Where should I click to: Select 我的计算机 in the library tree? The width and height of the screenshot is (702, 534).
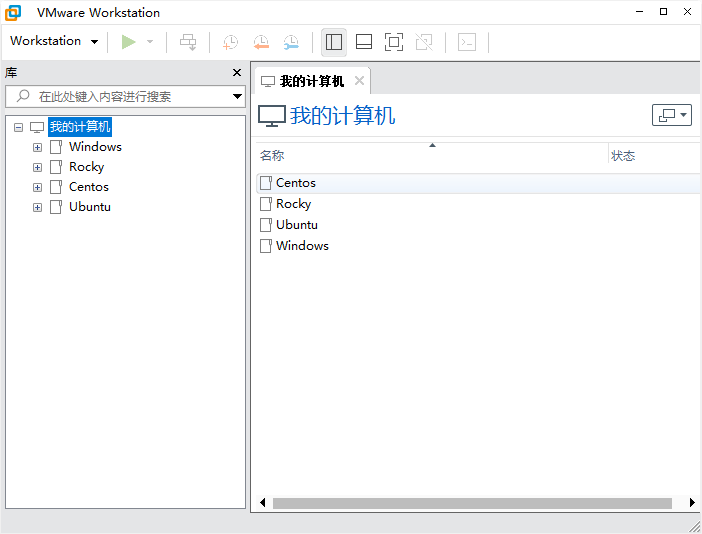80,127
